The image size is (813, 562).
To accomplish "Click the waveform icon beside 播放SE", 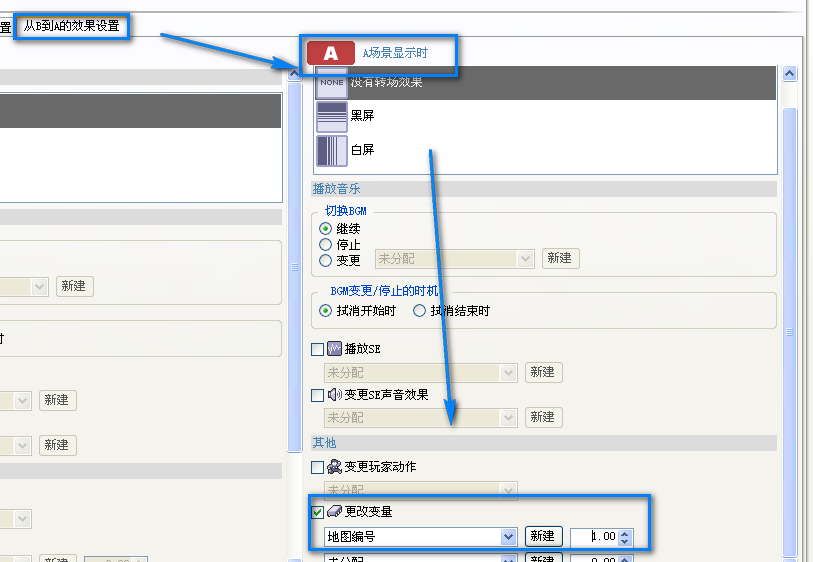I will [x=334, y=348].
